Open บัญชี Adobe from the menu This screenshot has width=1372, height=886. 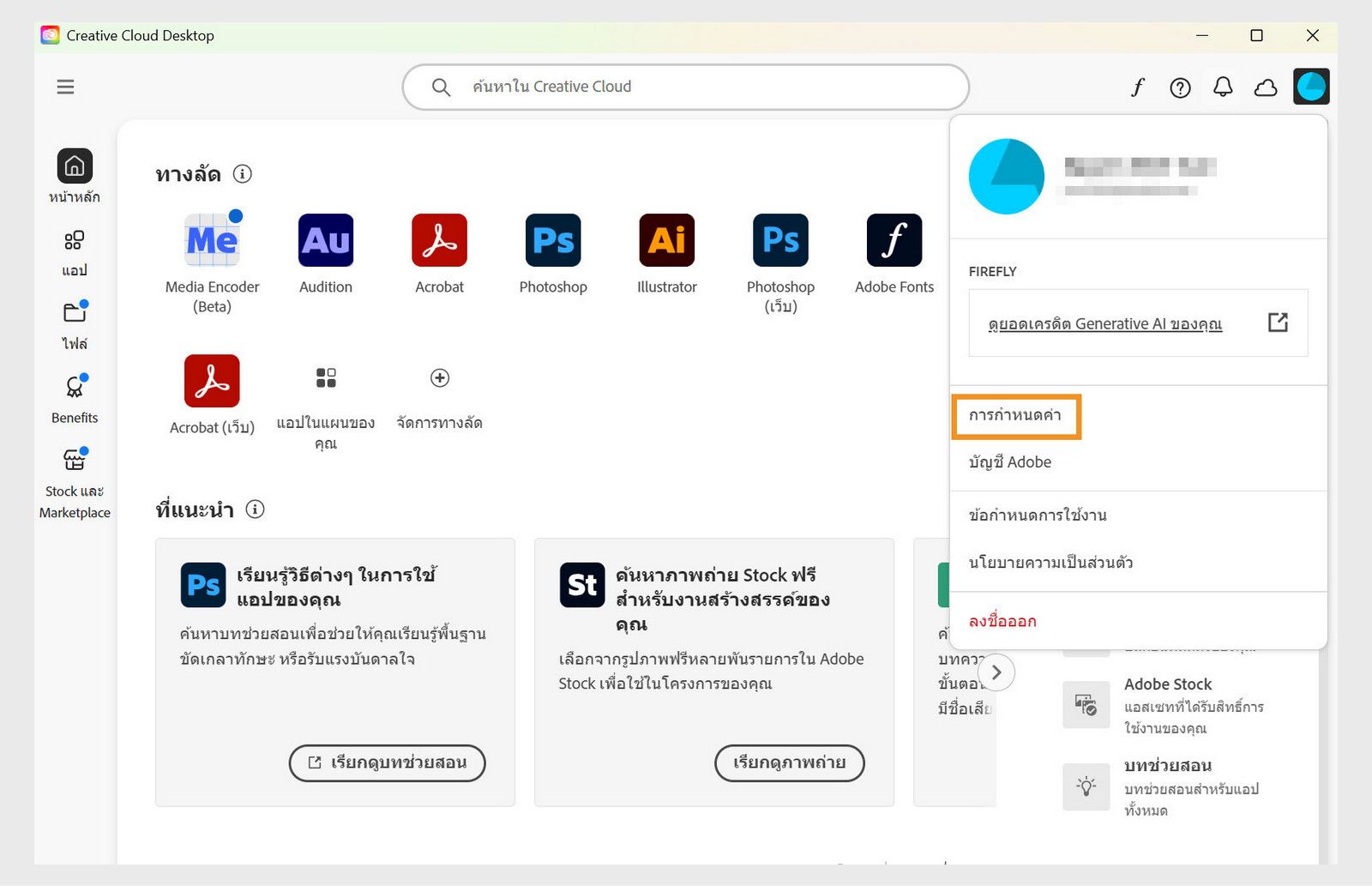1011,462
